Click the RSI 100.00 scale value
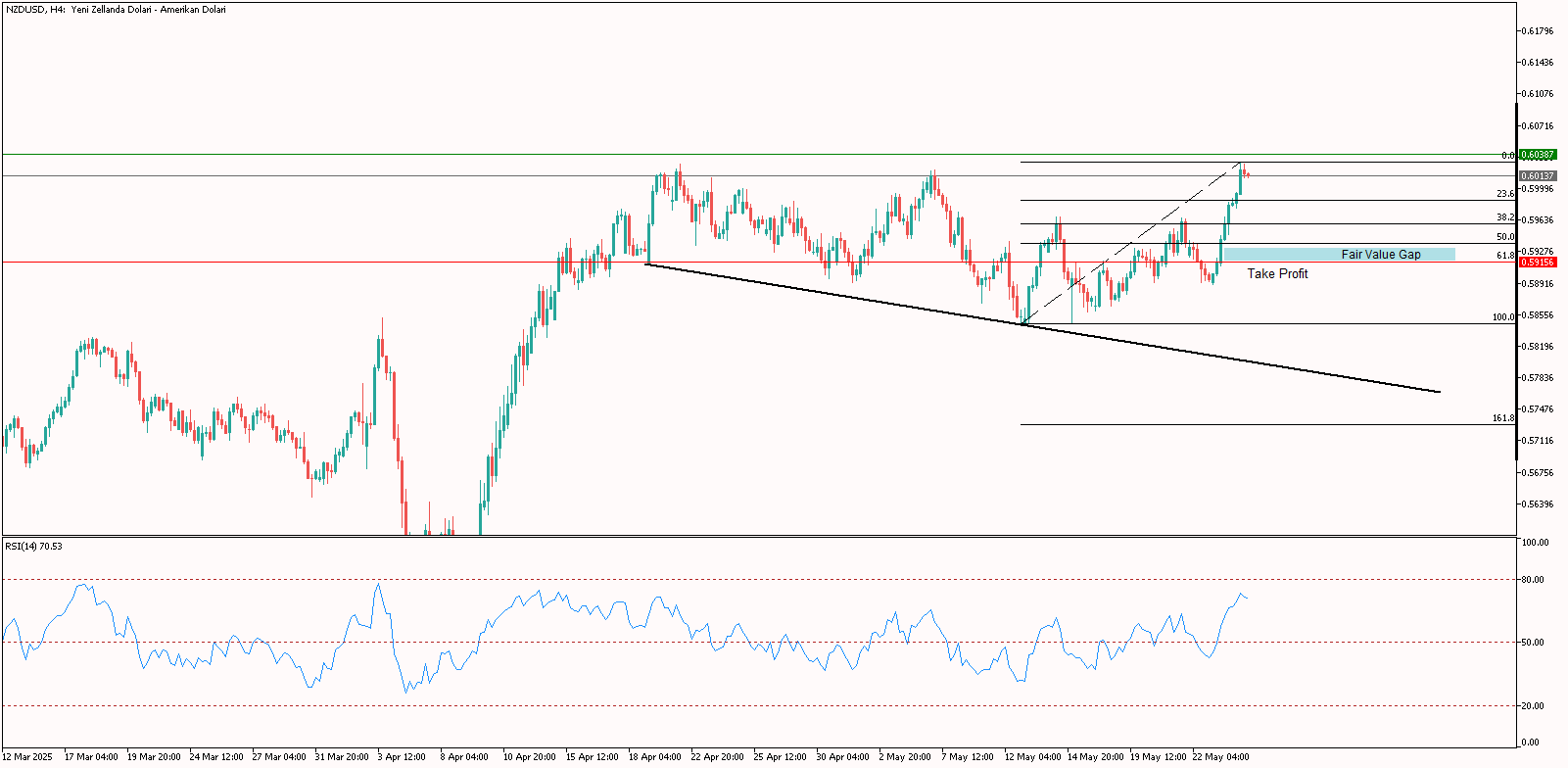The height and width of the screenshot is (768, 1568). point(1537,543)
